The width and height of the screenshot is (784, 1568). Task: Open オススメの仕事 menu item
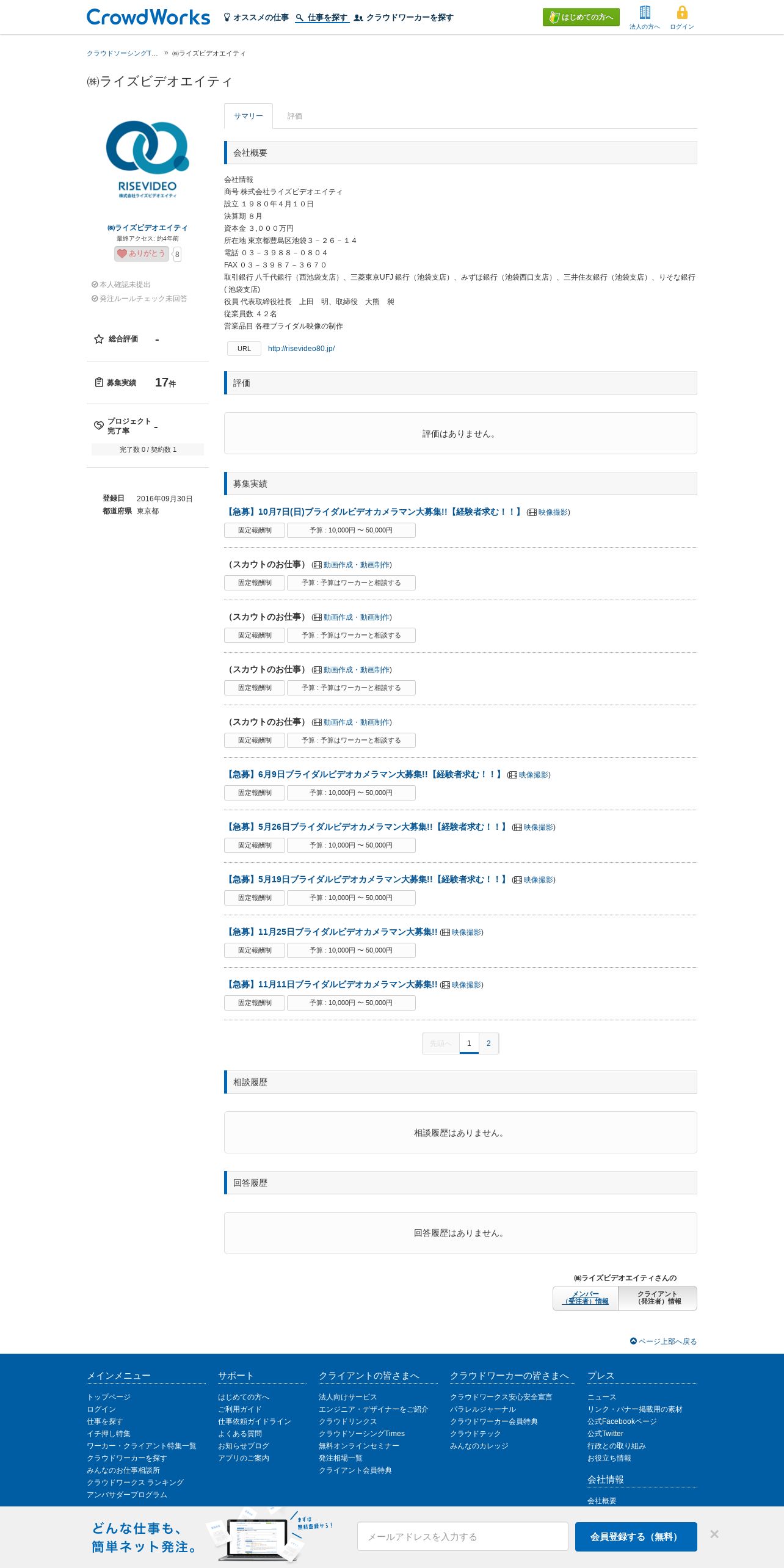pos(256,18)
